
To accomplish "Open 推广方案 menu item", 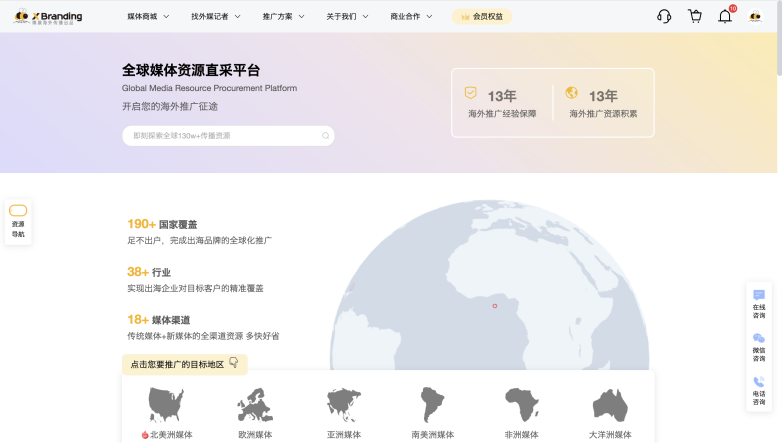I will coord(277,16).
